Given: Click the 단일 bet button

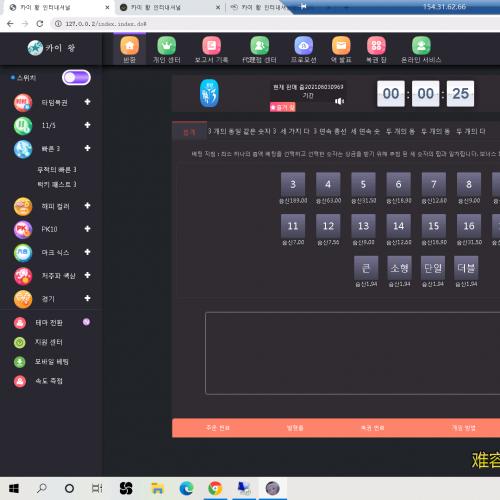Looking at the screenshot, I should pyautogui.click(x=433, y=268).
